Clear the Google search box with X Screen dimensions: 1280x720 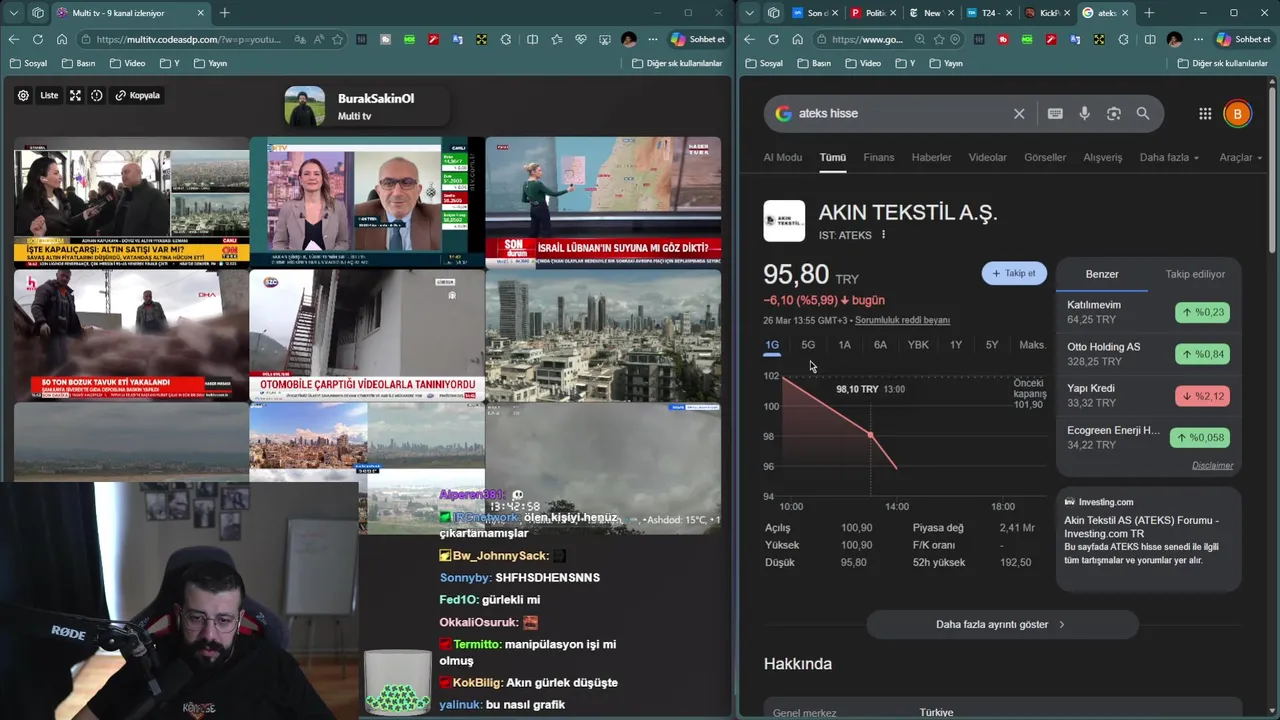pos(1019,114)
